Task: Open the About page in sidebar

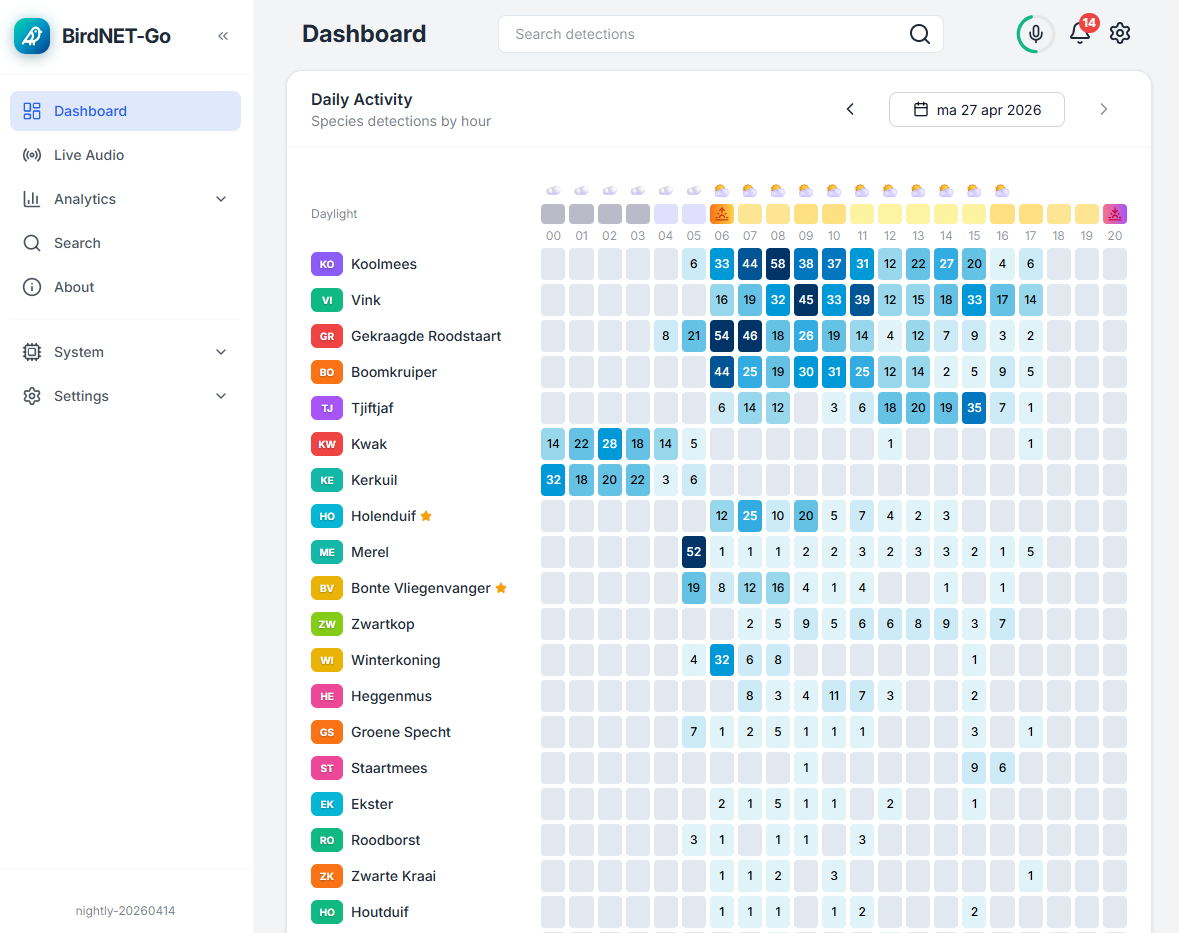Action: point(74,287)
